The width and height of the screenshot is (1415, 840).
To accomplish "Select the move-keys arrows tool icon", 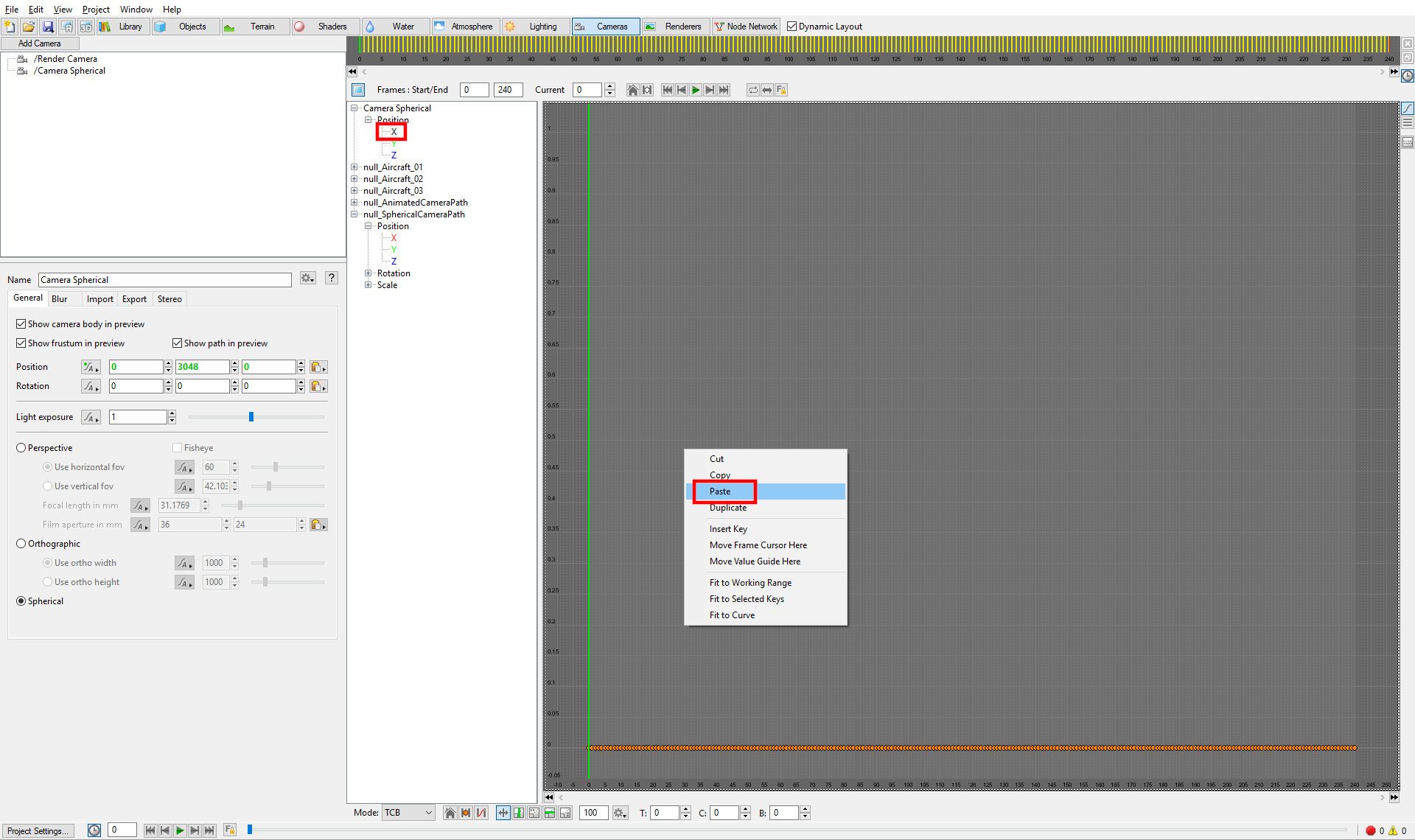I will [x=503, y=813].
